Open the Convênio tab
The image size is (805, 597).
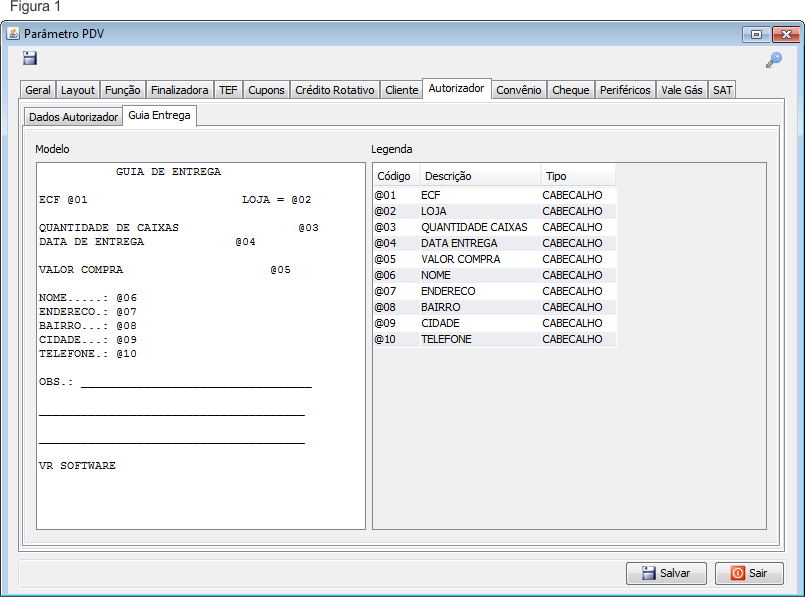click(519, 90)
